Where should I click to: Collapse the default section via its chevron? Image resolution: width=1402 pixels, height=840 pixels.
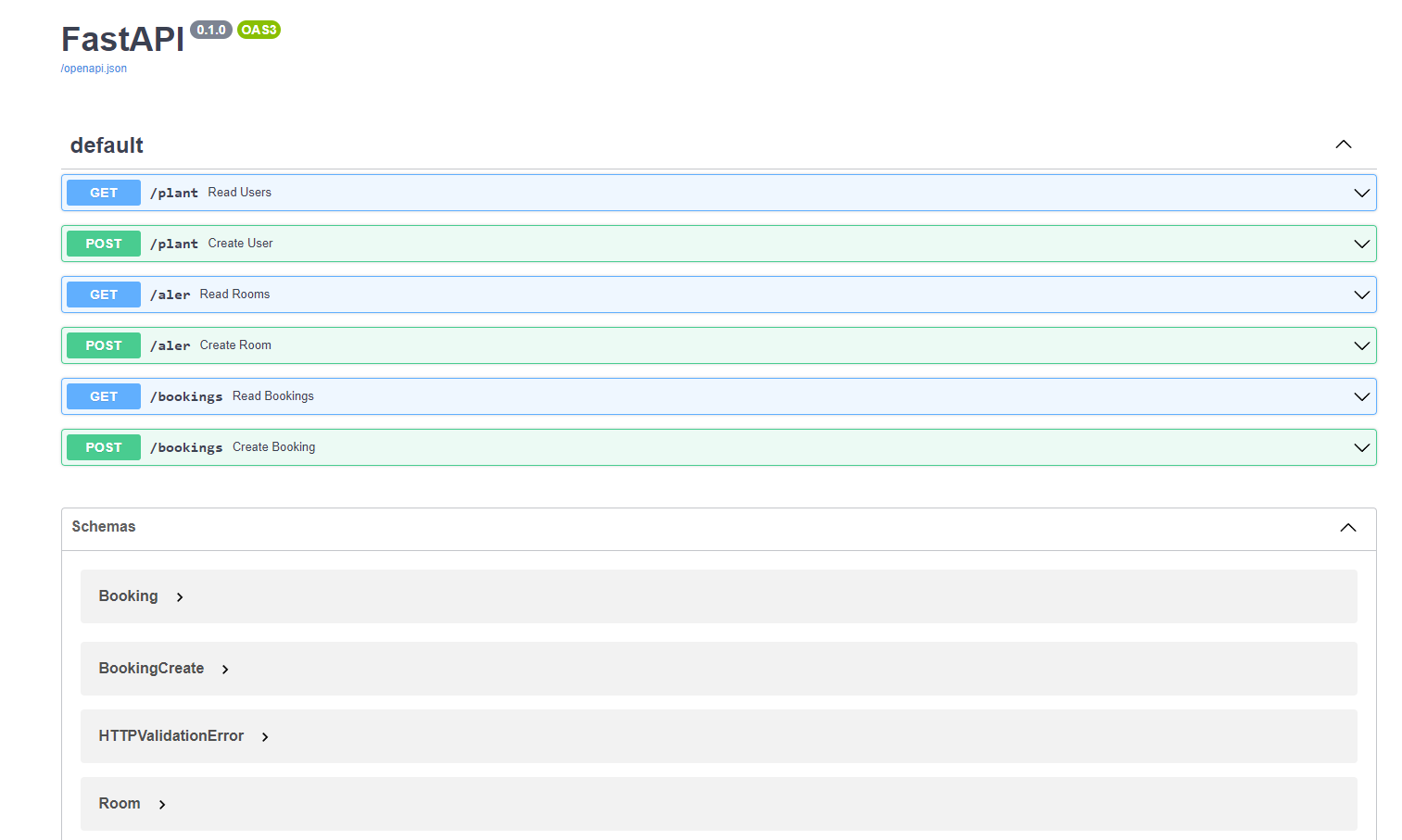click(1343, 144)
